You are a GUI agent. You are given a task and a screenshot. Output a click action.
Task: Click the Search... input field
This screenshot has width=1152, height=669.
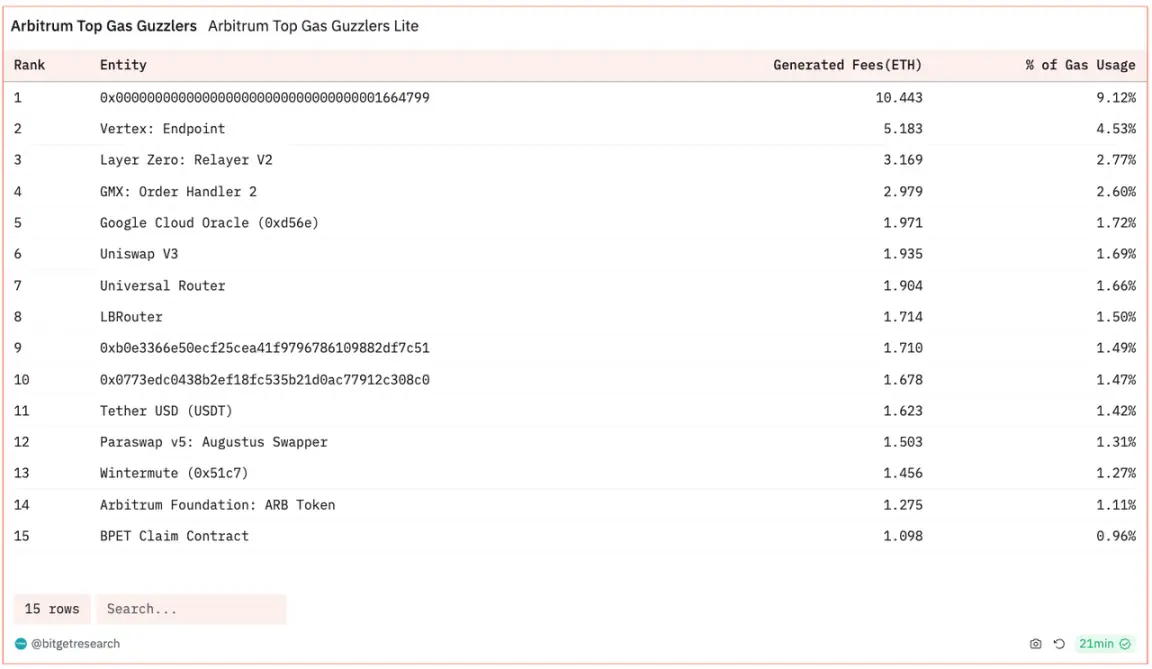191,609
